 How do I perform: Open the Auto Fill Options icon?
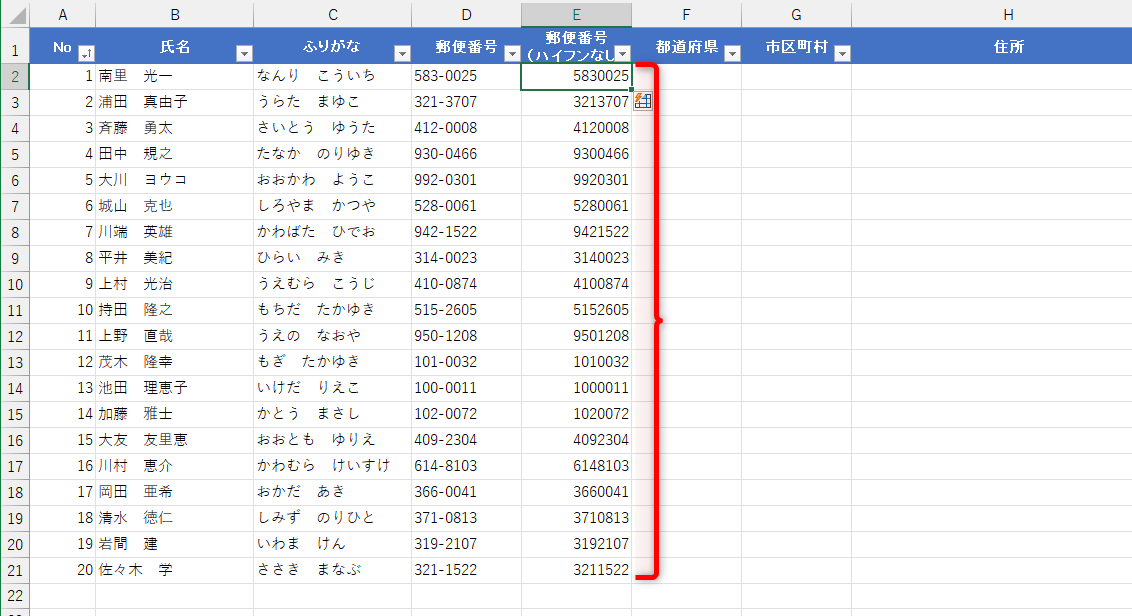(x=643, y=101)
